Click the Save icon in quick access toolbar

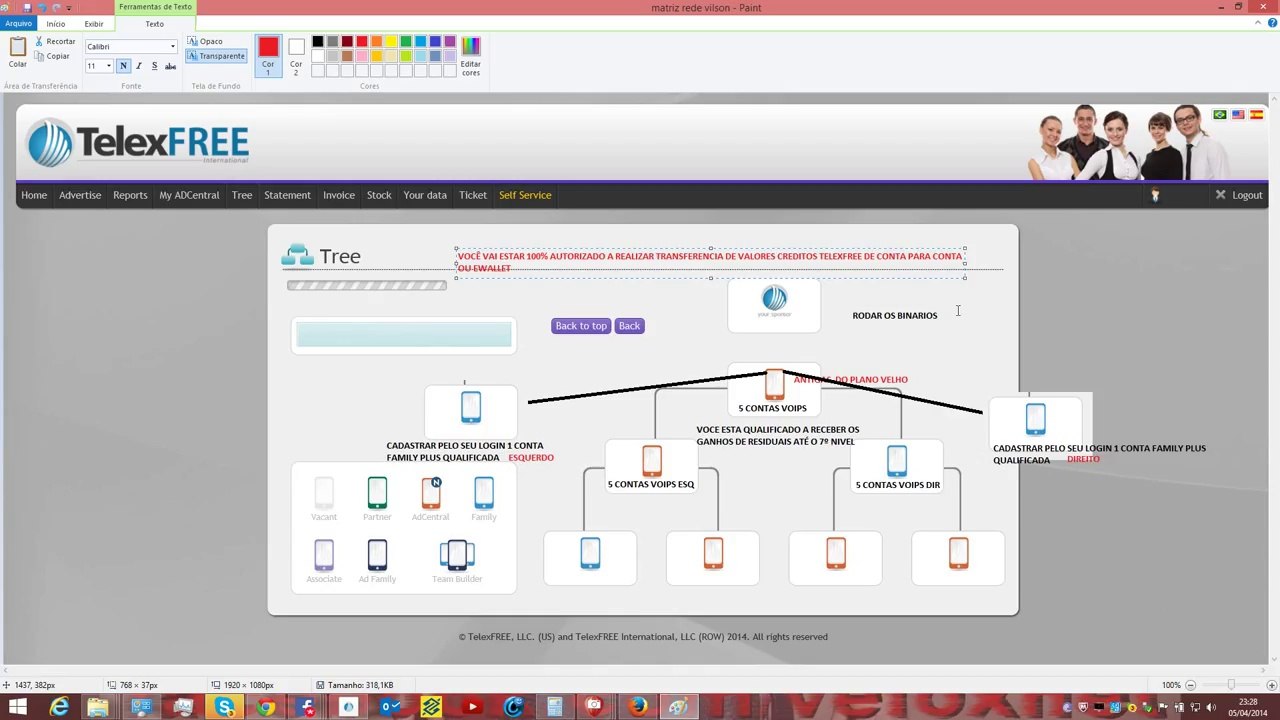tap(28, 7)
